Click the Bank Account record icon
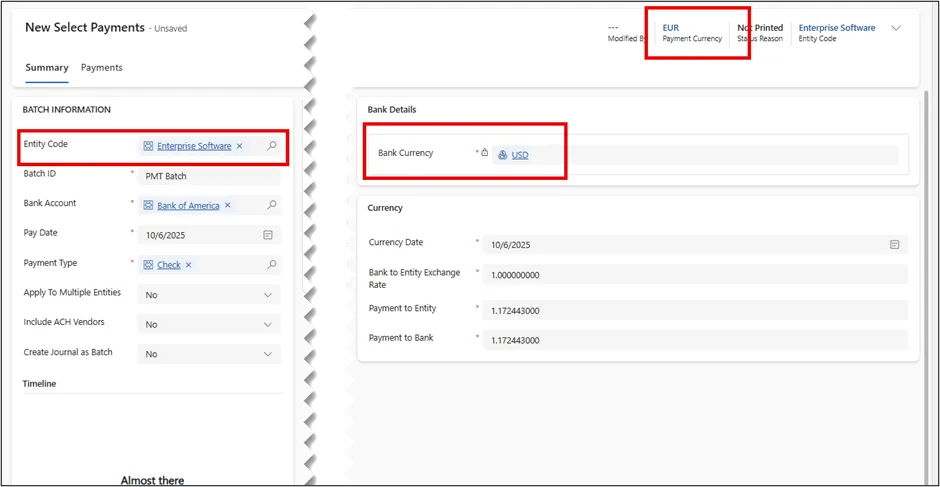The image size is (940, 487). 148,206
